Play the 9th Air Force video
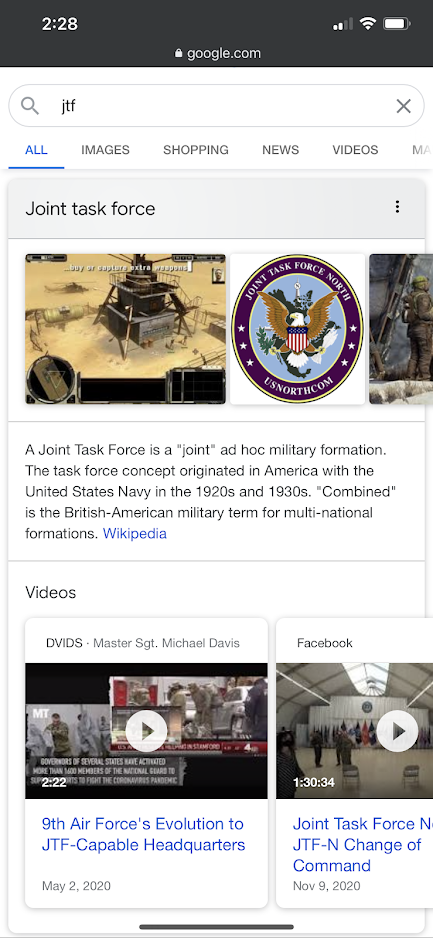The width and height of the screenshot is (433, 938). pyautogui.click(x=147, y=730)
